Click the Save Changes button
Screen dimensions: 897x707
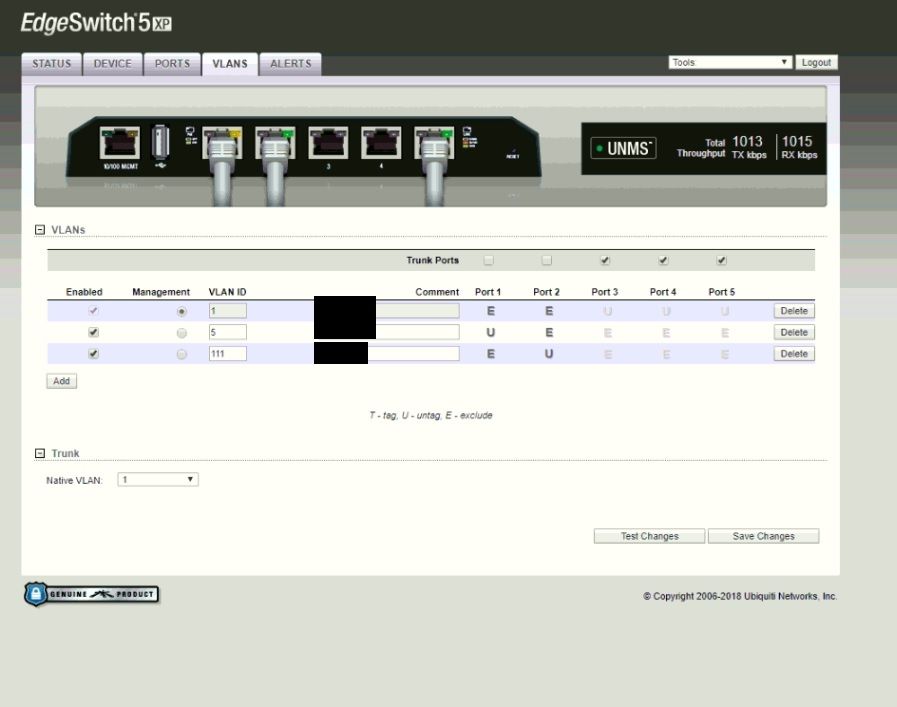pyautogui.click(x=763, y=536)
